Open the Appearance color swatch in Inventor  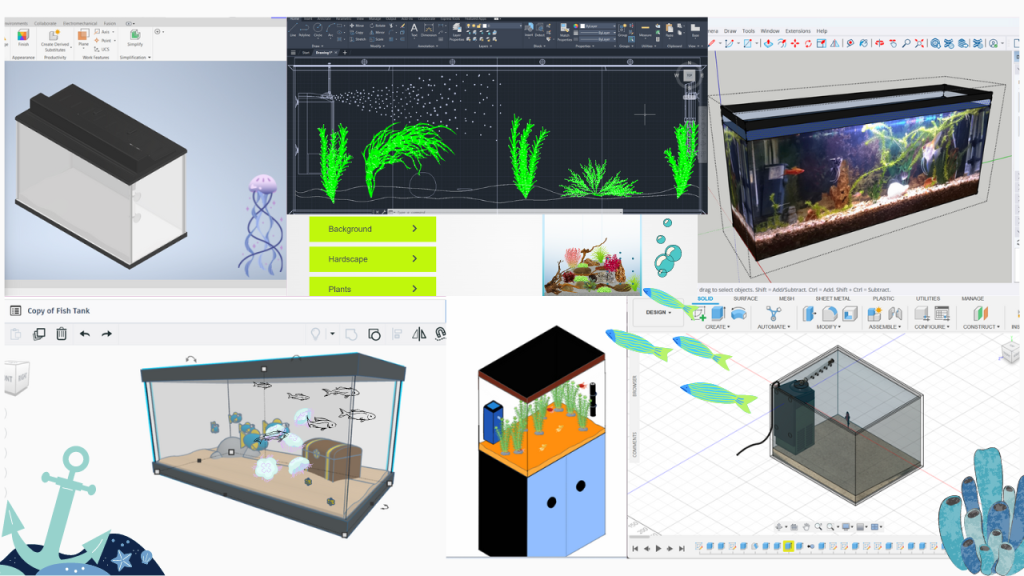[x=22, y=35]
